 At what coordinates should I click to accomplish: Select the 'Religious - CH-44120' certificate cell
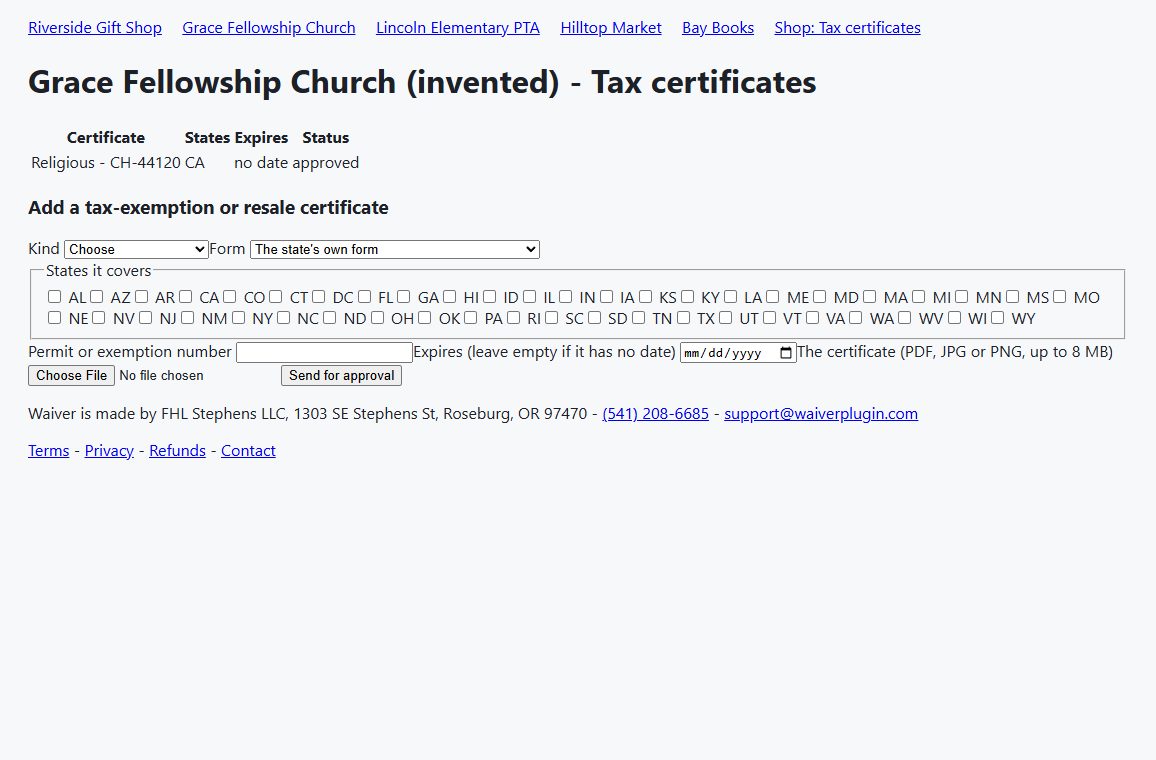(106, 163)
